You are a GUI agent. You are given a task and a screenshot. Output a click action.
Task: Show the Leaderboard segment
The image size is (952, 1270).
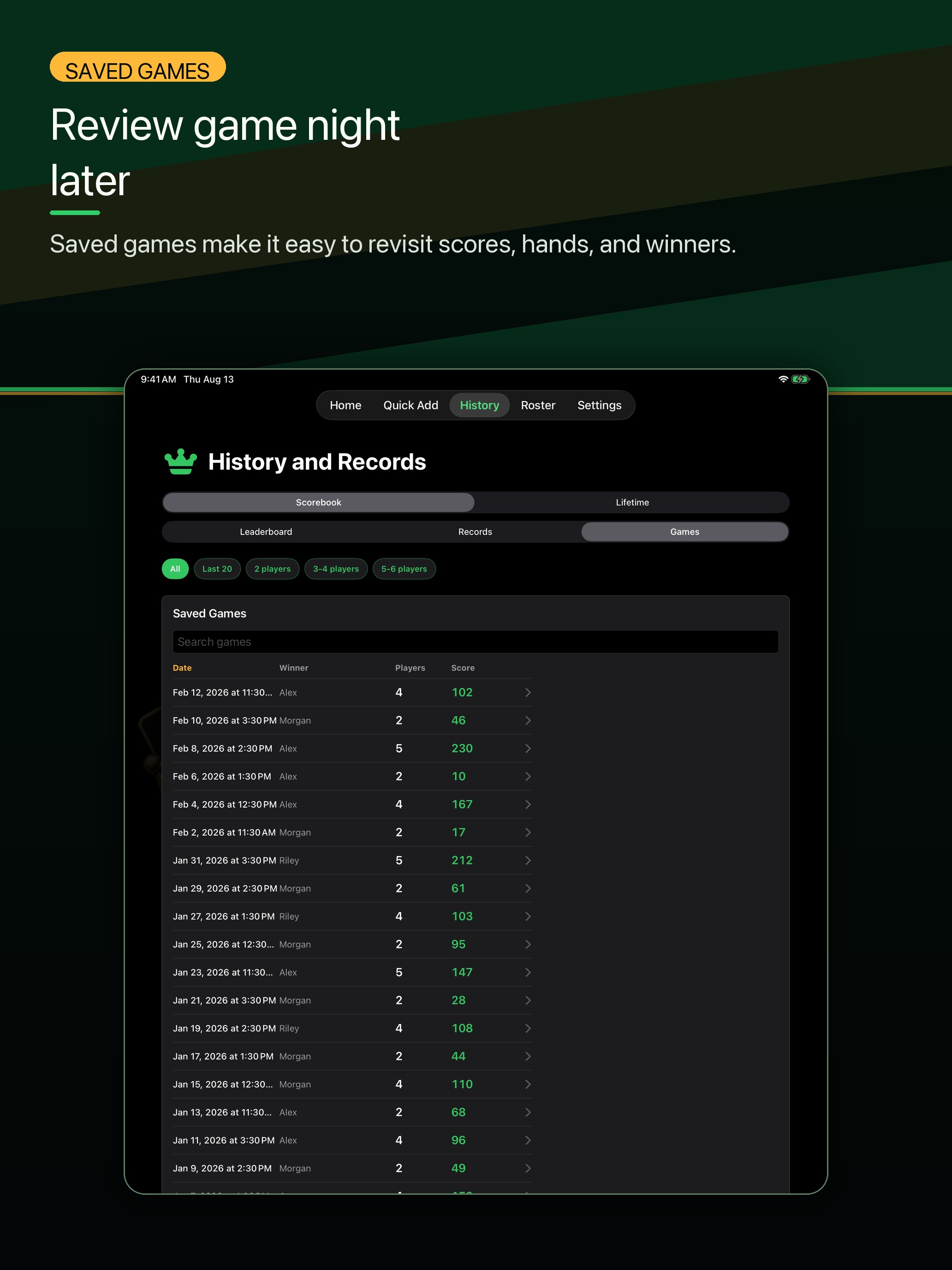click(x=266, y=532)
